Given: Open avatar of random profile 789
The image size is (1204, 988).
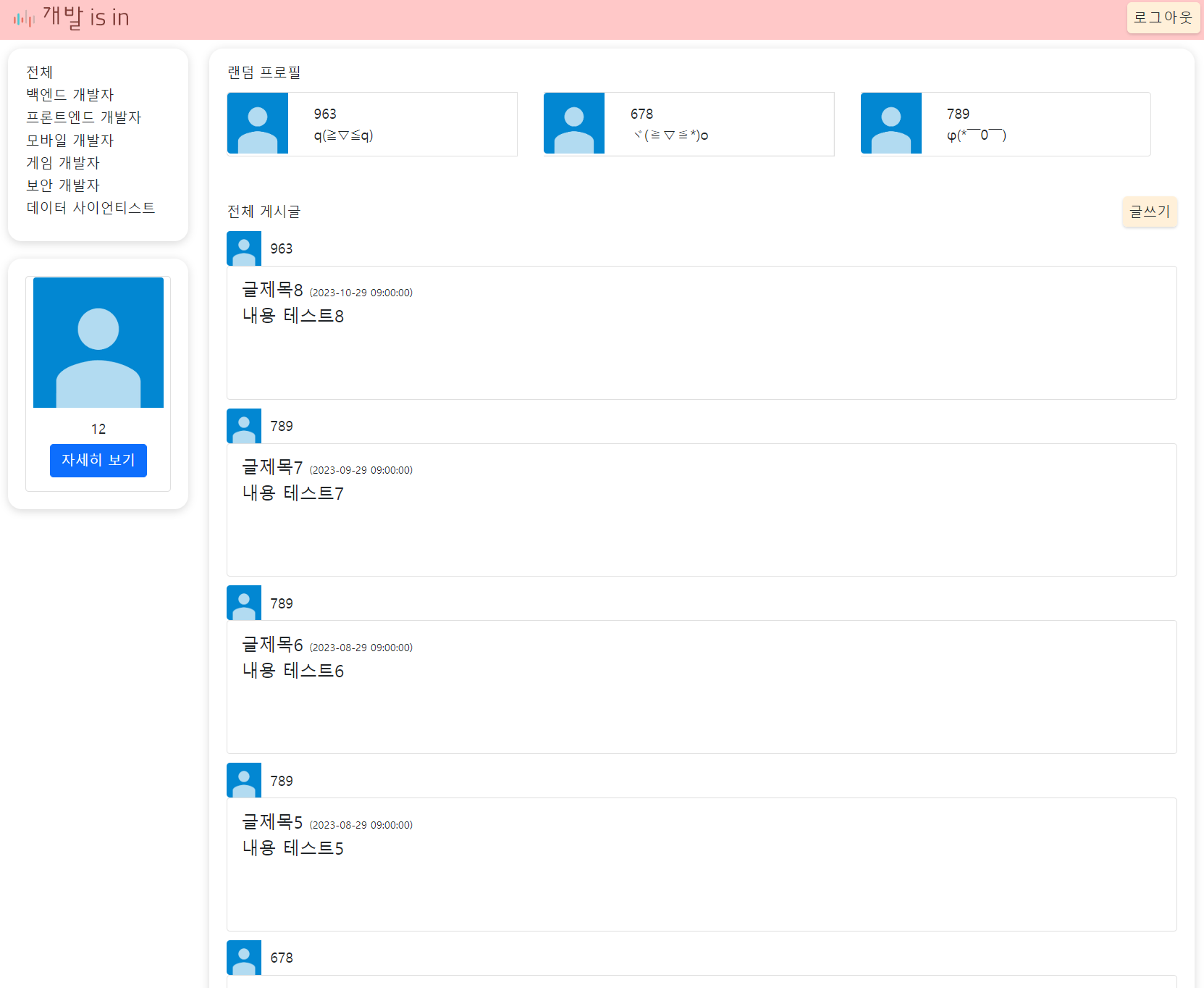Looking at the screenshot, I should (x=891, y=123).
